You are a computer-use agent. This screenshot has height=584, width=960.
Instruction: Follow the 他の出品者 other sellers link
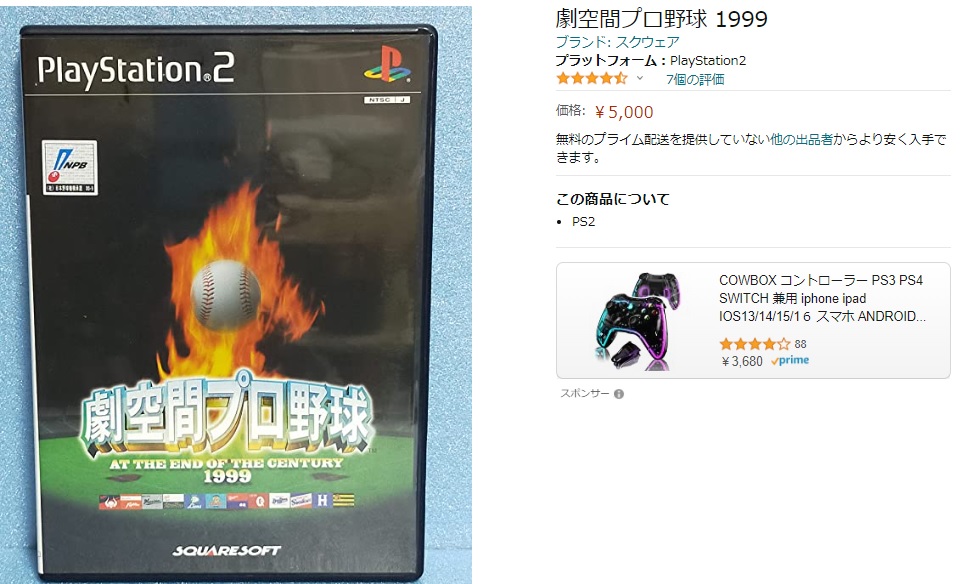(x=801, y=140)
